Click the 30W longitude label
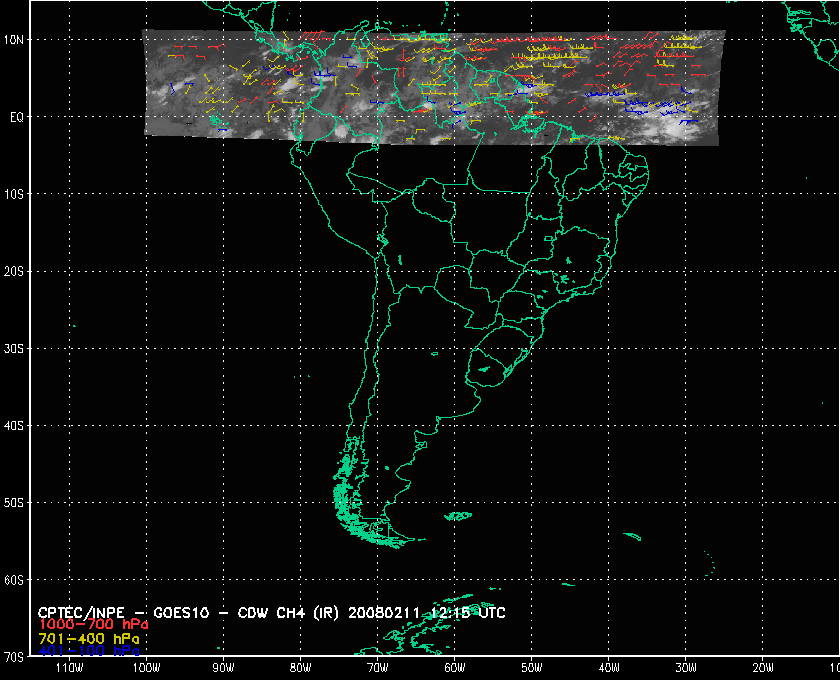Image resolution: width=840 pixels, height=680 pixels. pyautogui.click(x=686, y=668)
